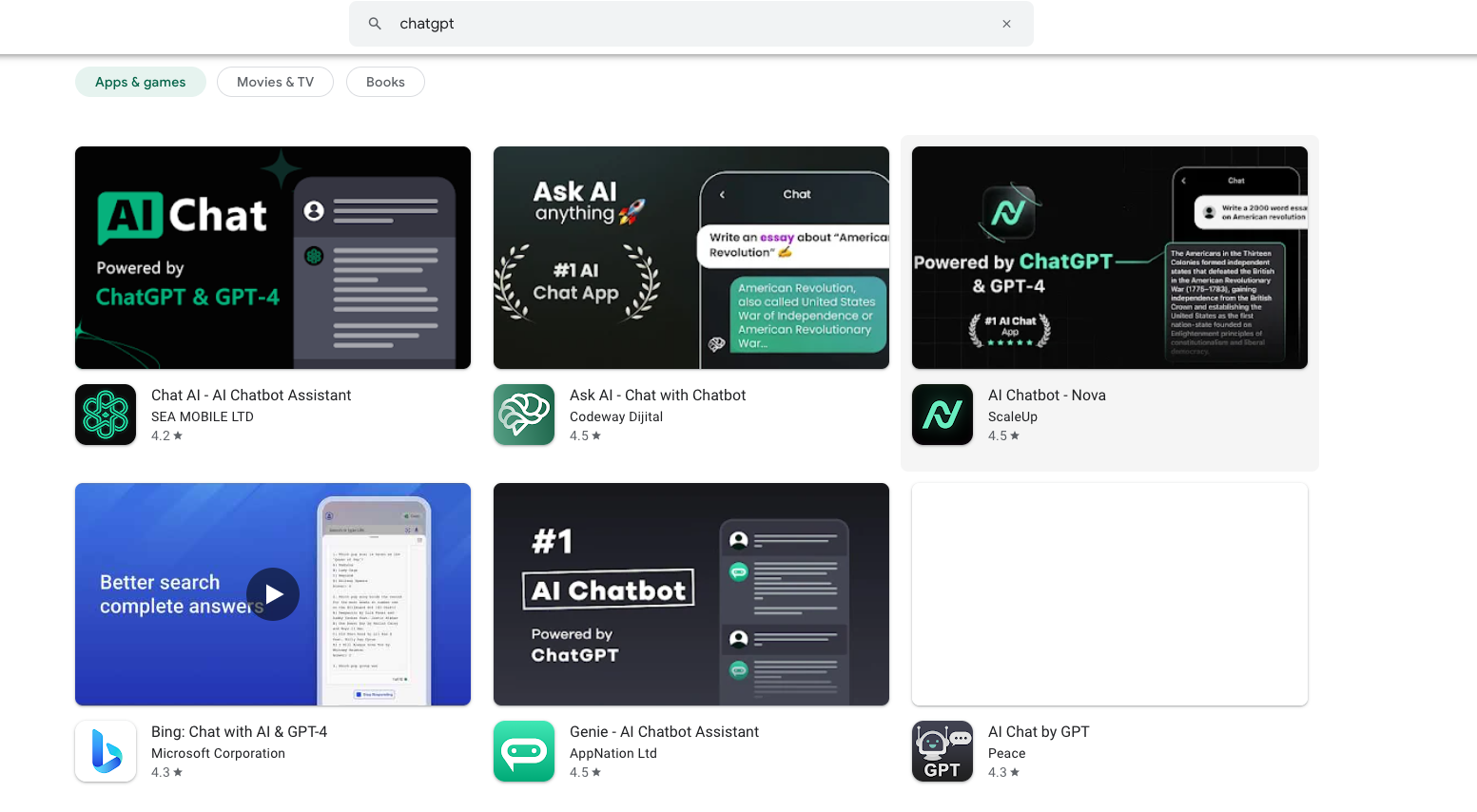The height and width of the screenshot is (812, 1477).
Task: Open Chat AI - AI Chatbot Assistant title
Action: pyautogui.click(x=251, y=395)
